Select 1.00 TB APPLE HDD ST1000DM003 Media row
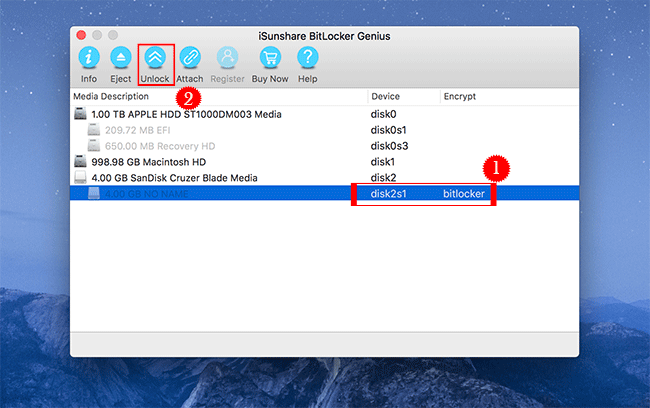The image size is (650, 408). [x=324, y=114]
